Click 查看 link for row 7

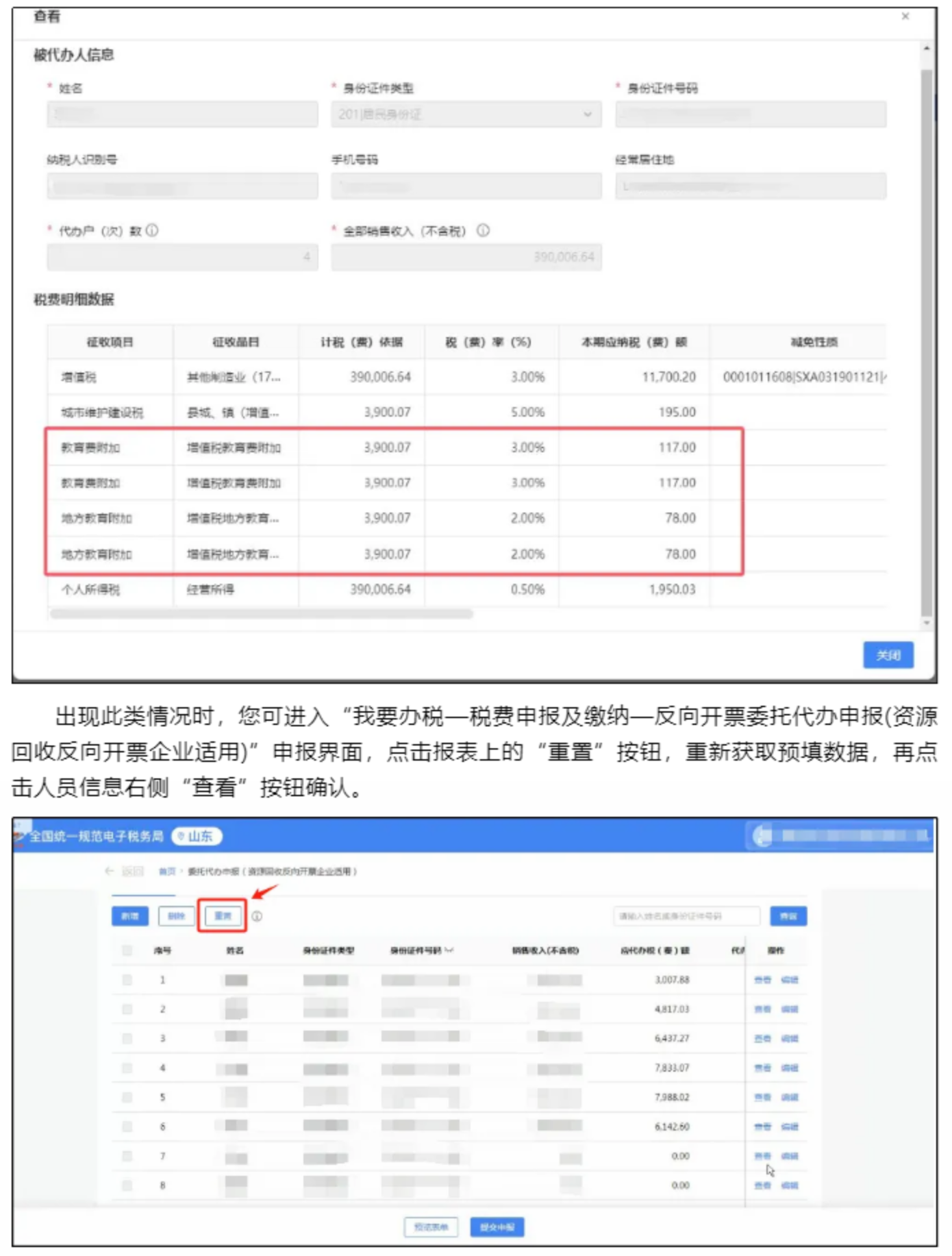[762, 1156]
